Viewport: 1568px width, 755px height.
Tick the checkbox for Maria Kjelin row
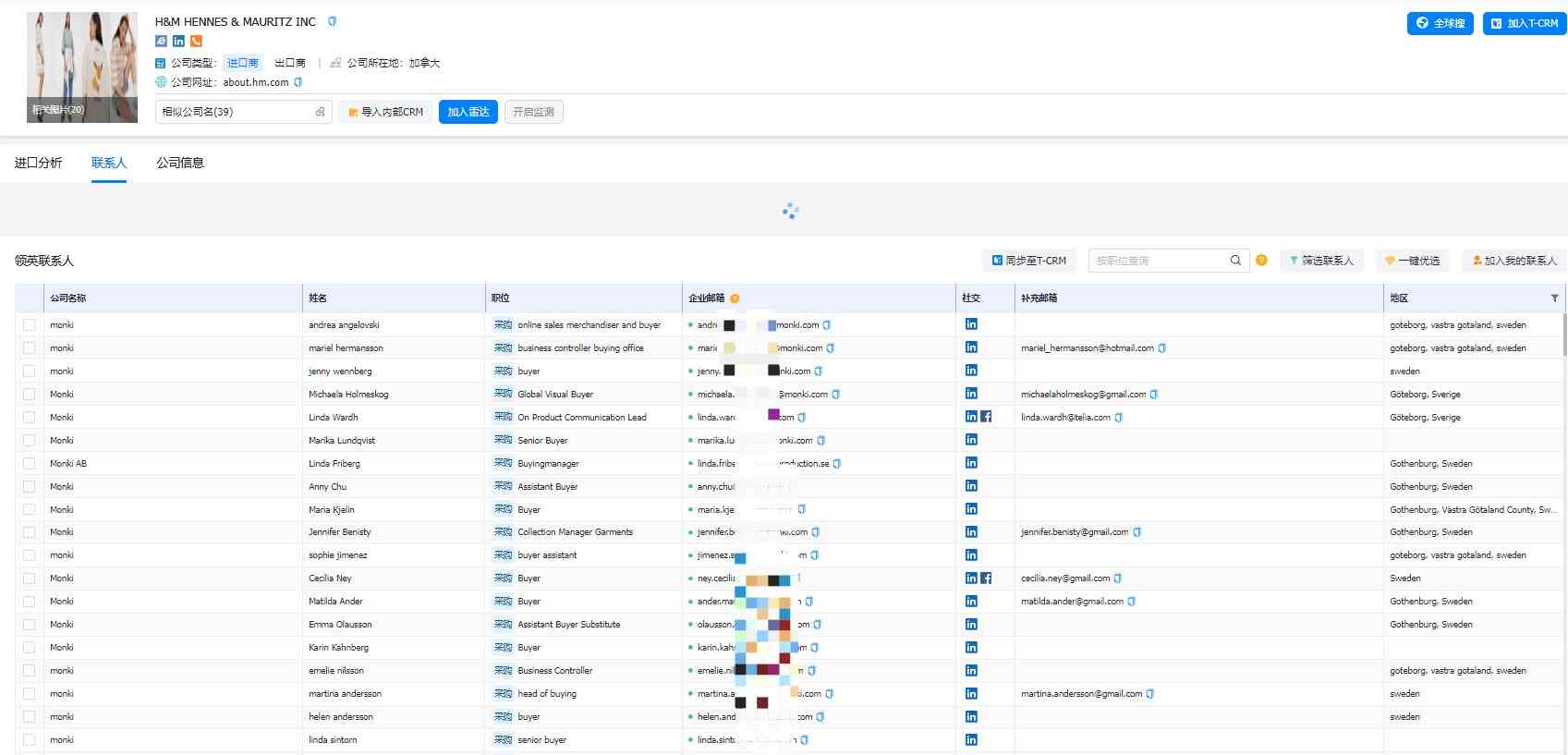tap(30, 510)
